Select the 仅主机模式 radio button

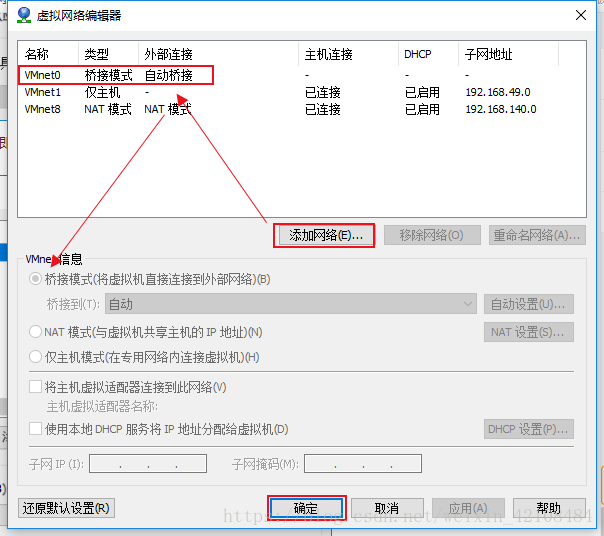pos(35,357)
